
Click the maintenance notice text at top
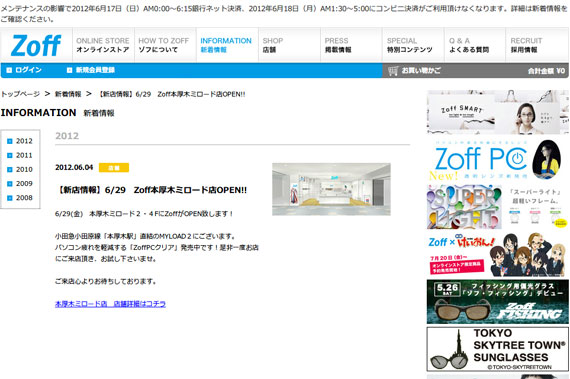click(285, 13)
